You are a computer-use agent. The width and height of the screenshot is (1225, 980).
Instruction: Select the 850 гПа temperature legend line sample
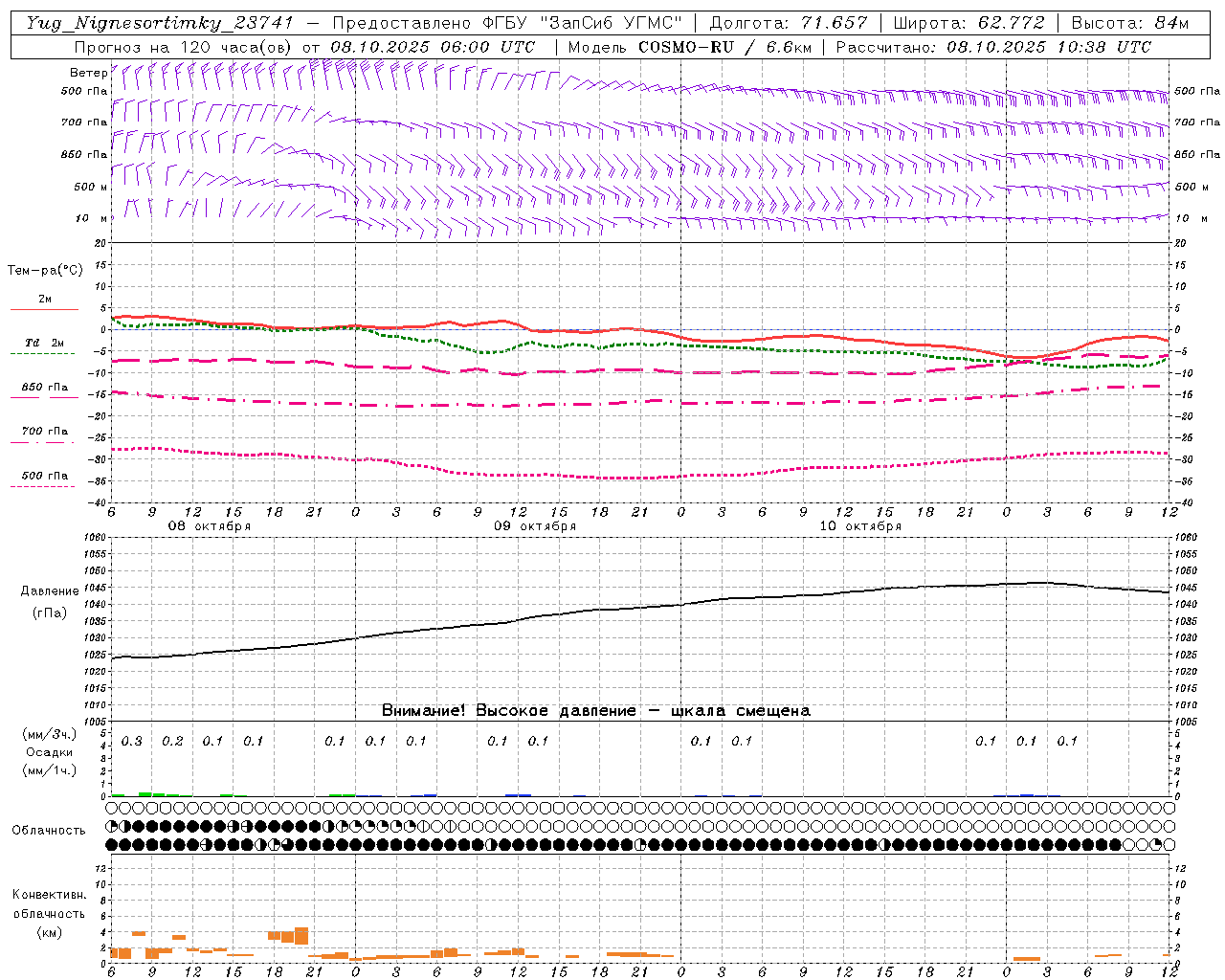(x=44, y=397)
